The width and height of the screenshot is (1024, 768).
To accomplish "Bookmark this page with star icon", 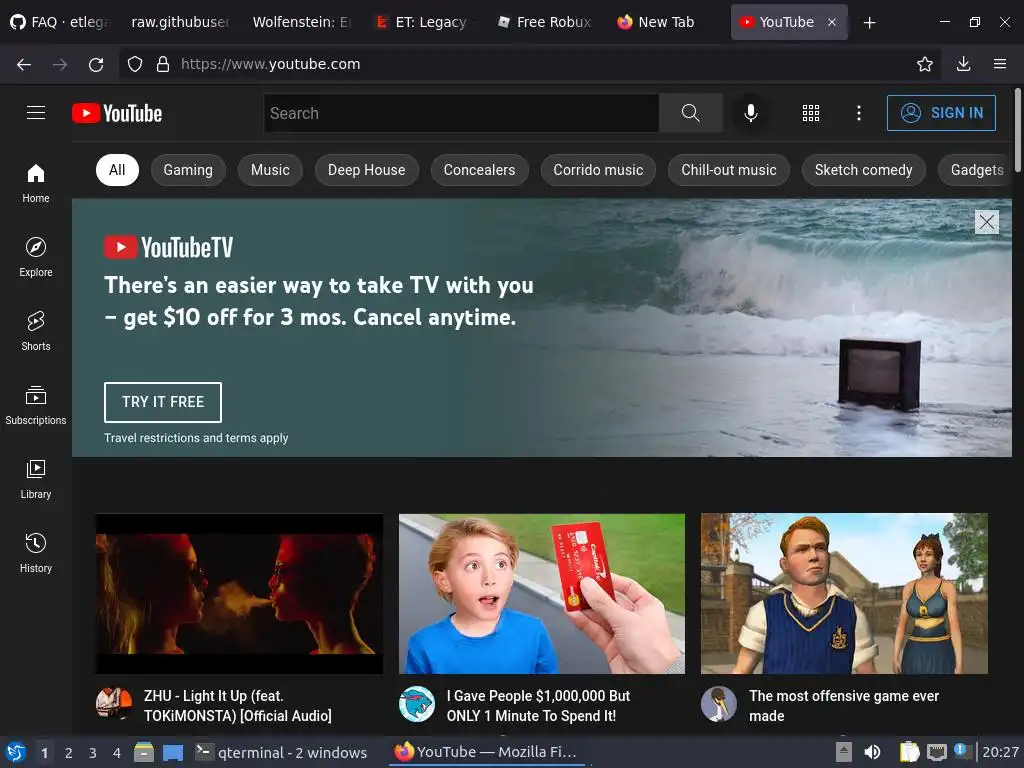I will pyautogui.click(x=925, y=64).
